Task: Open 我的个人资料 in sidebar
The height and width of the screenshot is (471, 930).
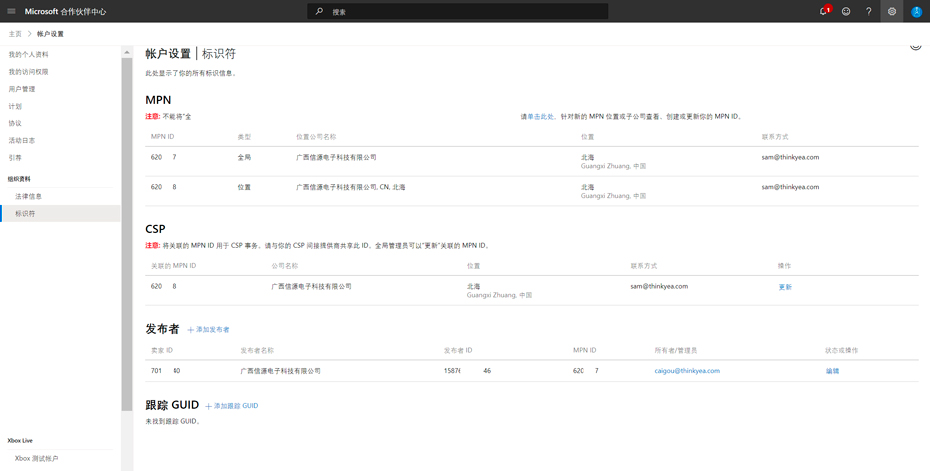Action: (28, 55)
